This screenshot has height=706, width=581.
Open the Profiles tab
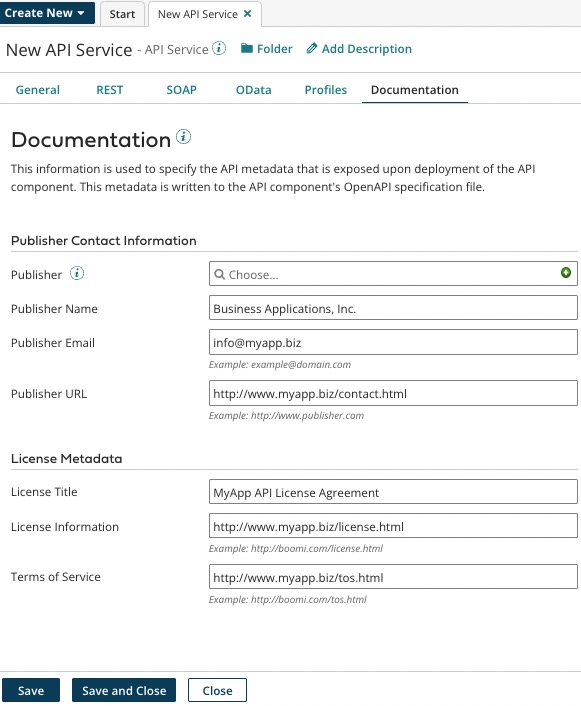tap(326, 90)
